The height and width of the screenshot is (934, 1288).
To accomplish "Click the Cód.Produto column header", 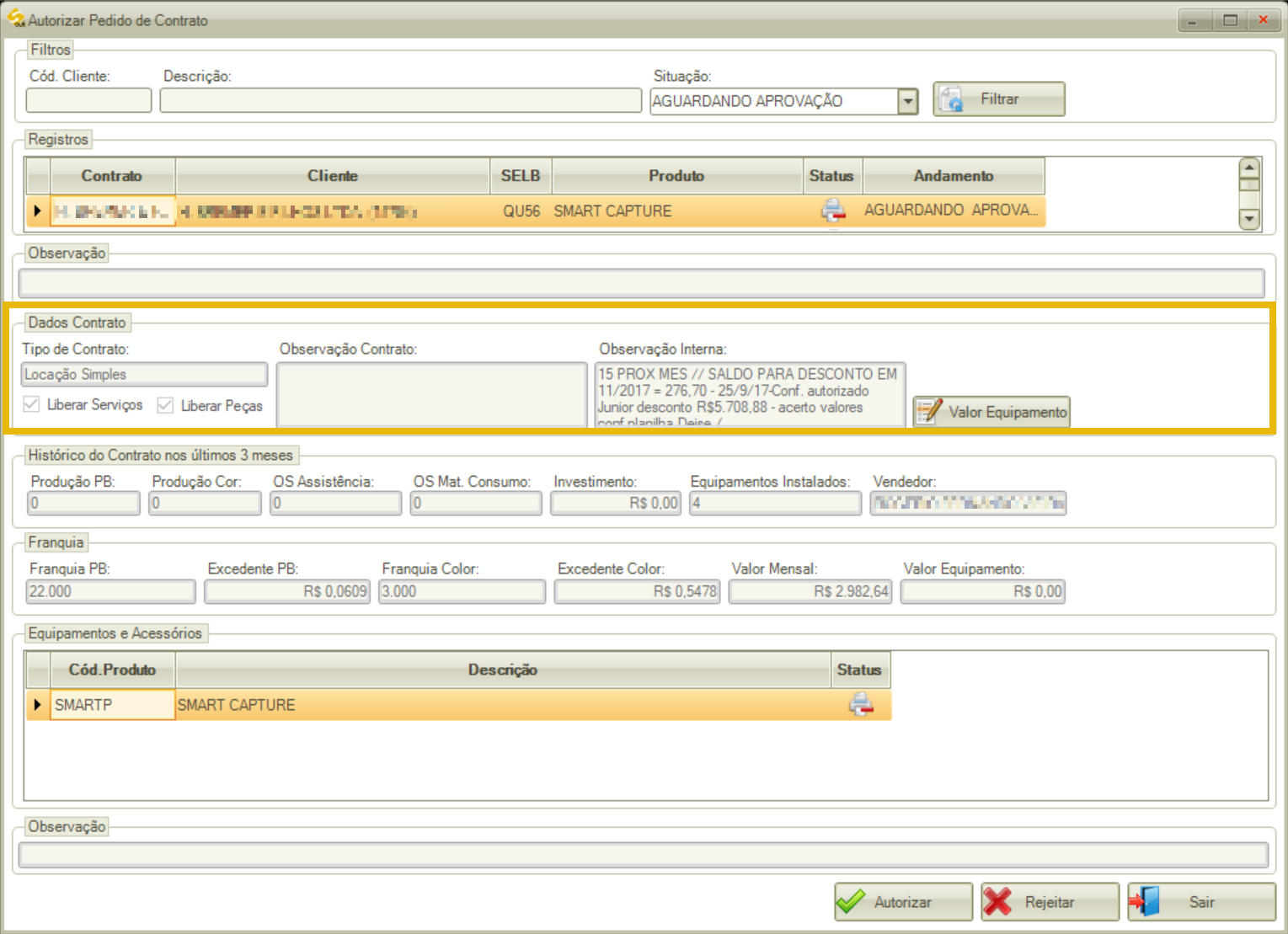I will tap(112, 670).
